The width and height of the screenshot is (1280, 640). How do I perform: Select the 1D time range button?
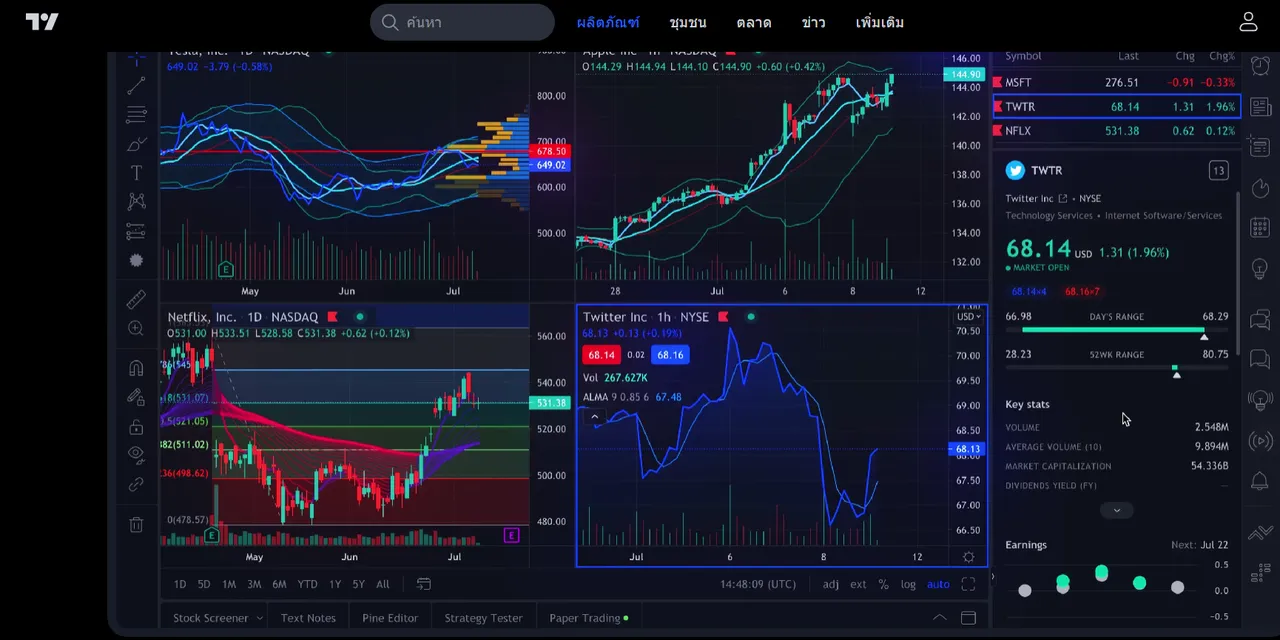click(180, 584)
